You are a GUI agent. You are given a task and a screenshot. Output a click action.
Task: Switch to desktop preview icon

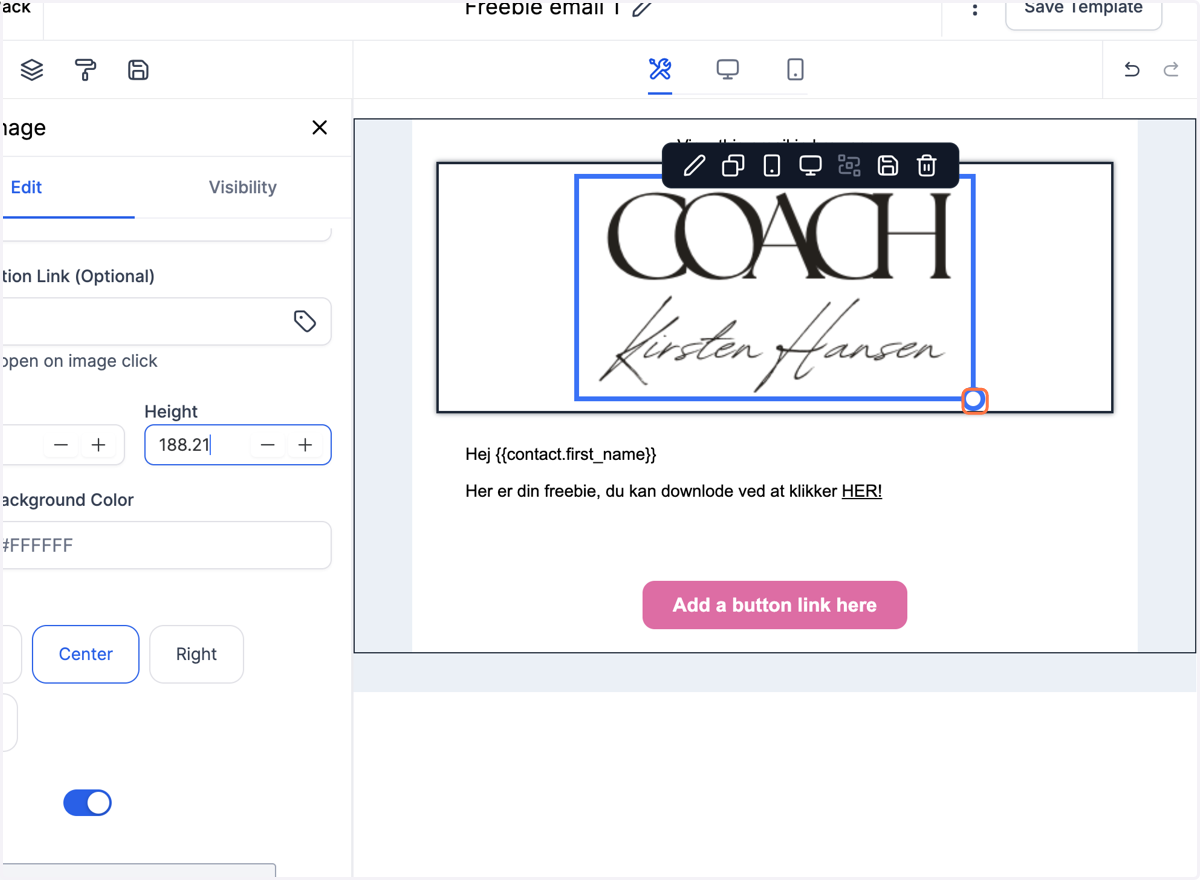pyautogui.click(x=728, y=69)
